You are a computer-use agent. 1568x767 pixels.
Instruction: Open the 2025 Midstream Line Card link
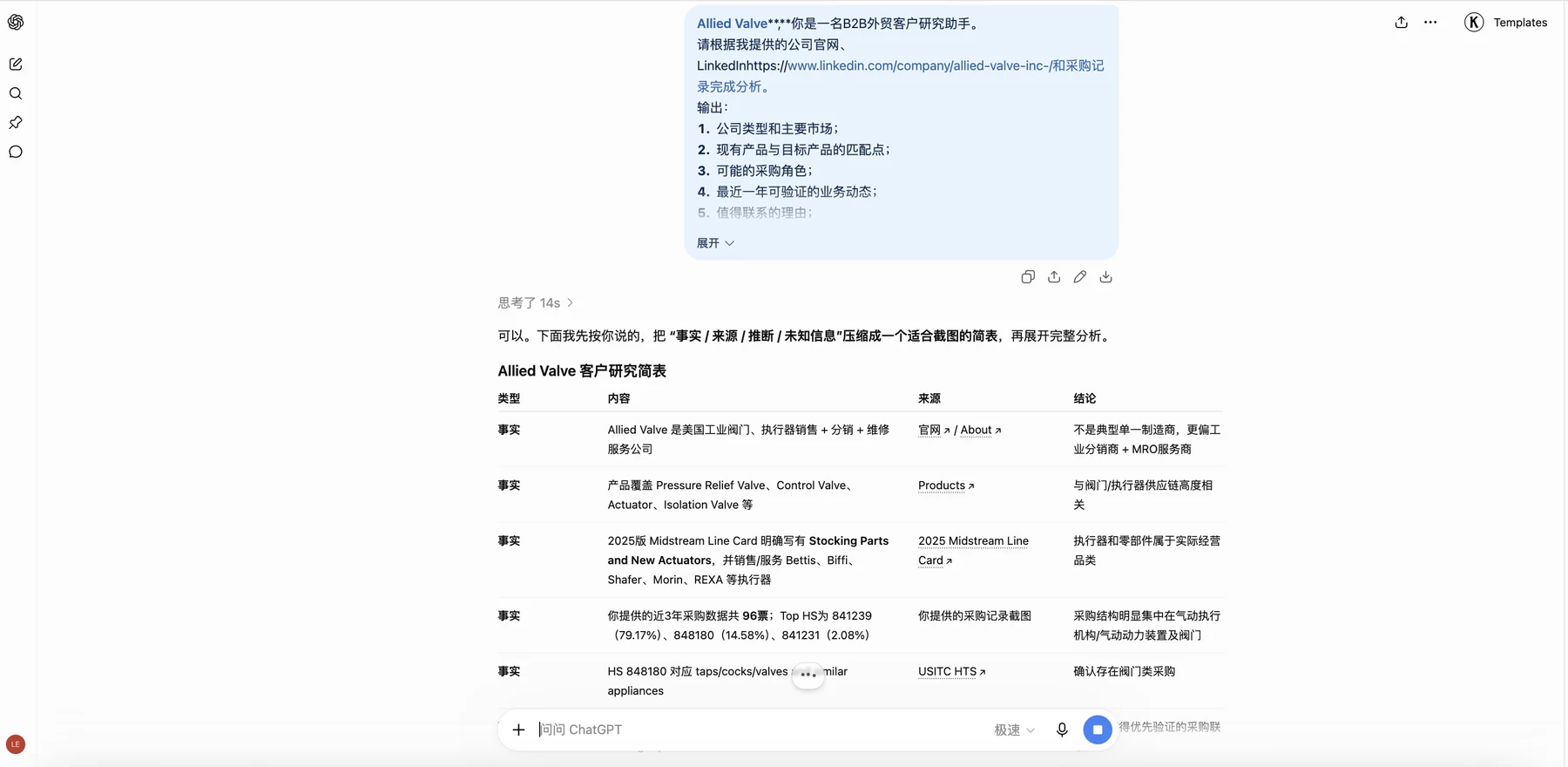(973, 551)
